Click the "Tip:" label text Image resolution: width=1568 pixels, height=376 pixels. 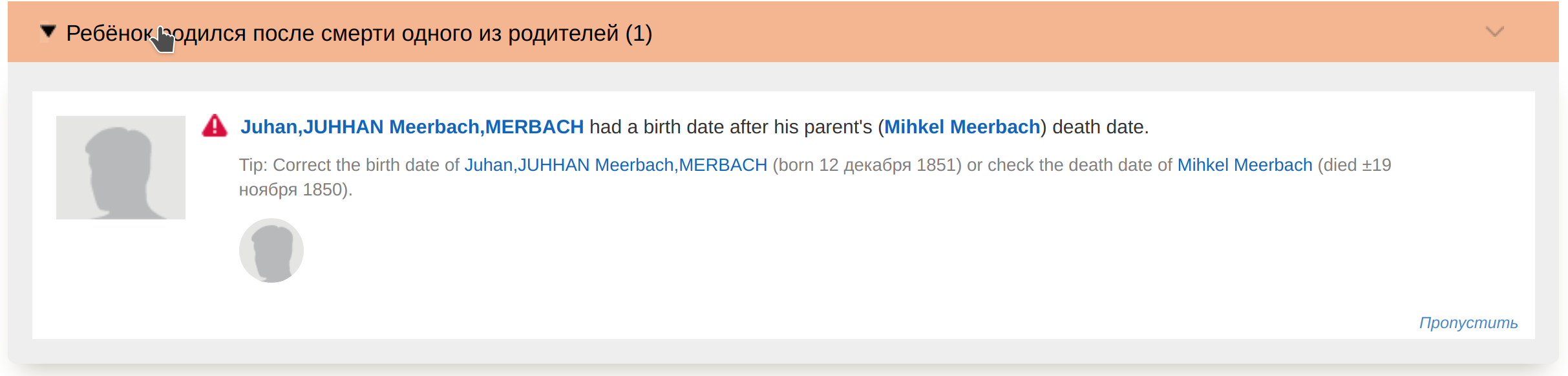[253, 165]
